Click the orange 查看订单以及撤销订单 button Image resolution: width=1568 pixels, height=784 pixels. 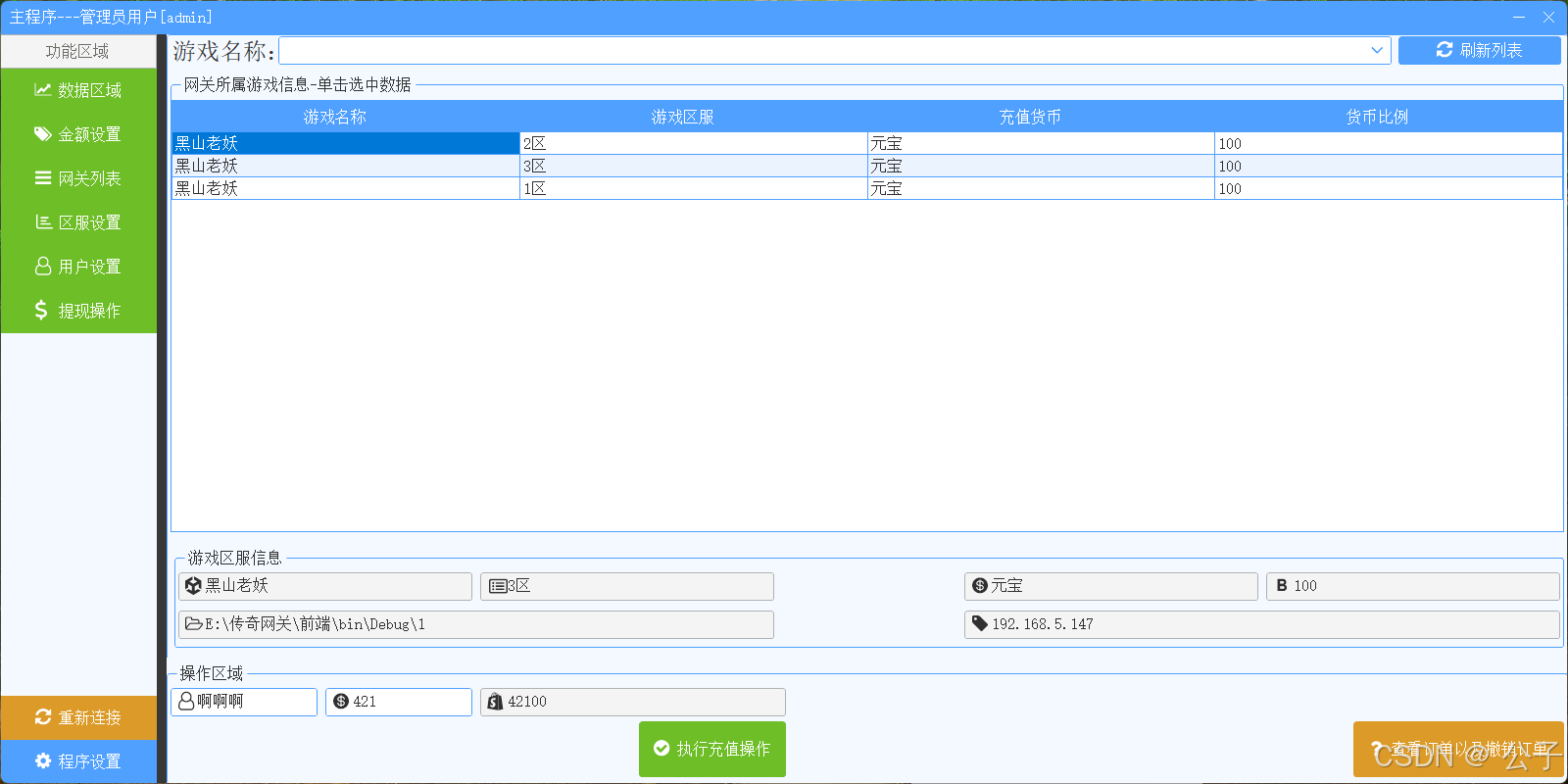1458,749
